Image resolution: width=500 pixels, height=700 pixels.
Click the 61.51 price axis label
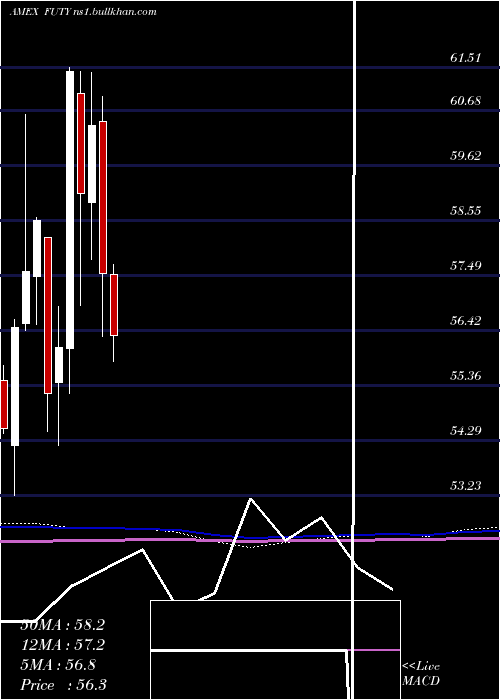pos(465,58)
